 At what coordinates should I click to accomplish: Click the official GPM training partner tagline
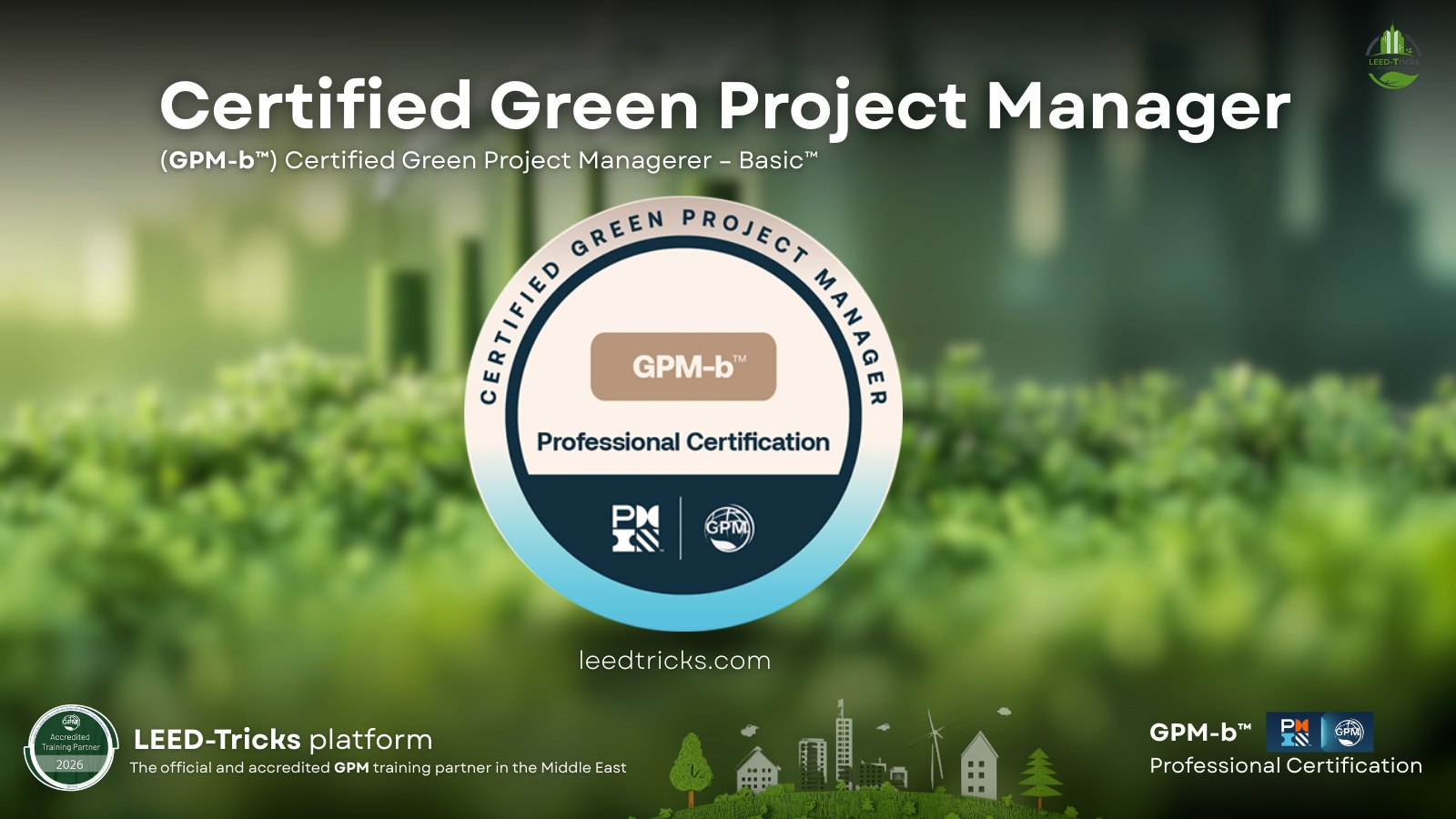point(378,767)
